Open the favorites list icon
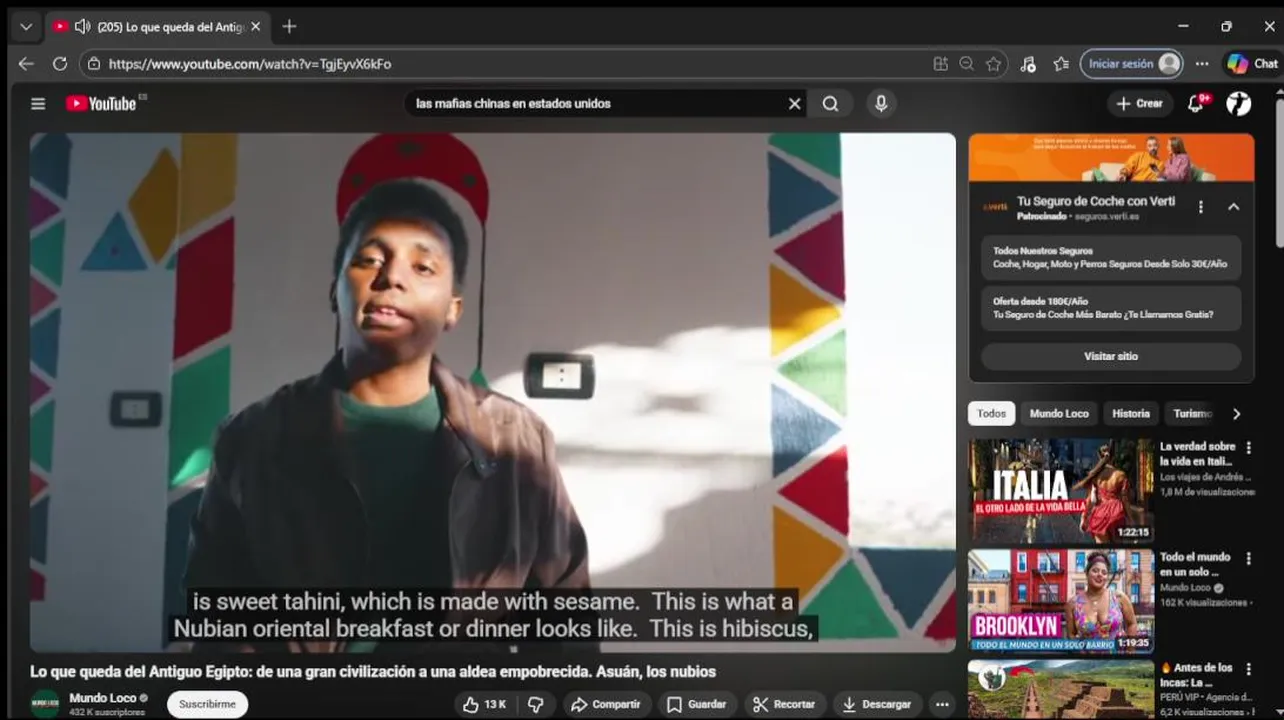 tap(1061, 64)
